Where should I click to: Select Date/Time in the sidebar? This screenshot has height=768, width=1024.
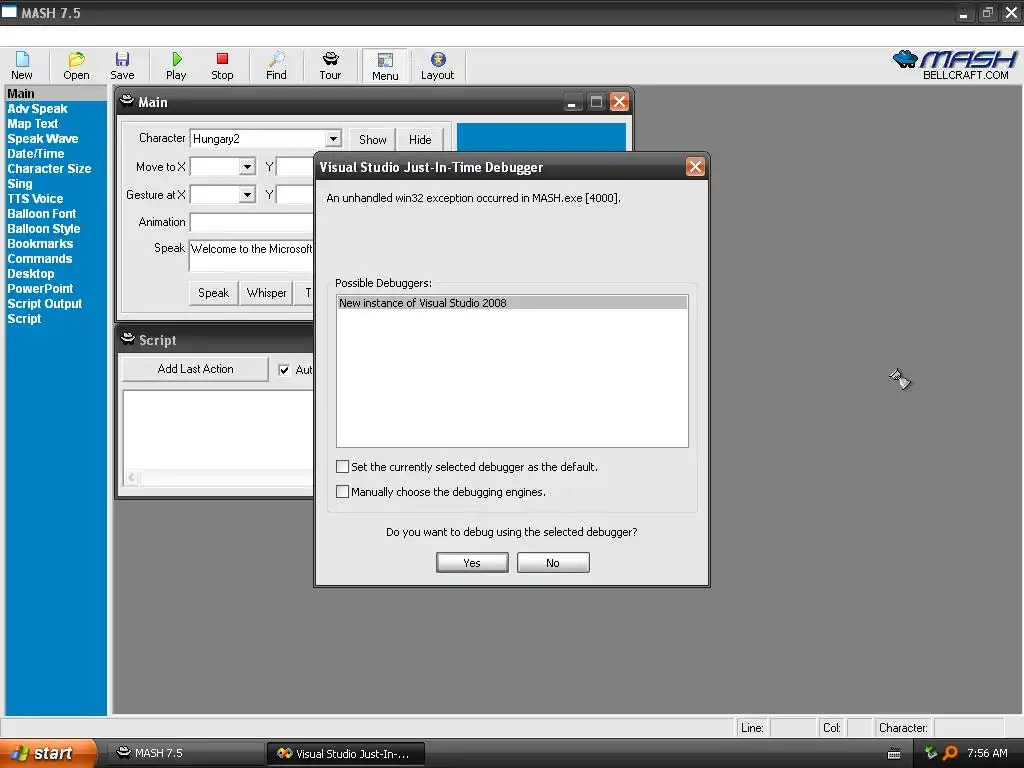click(x=35, y=153)
